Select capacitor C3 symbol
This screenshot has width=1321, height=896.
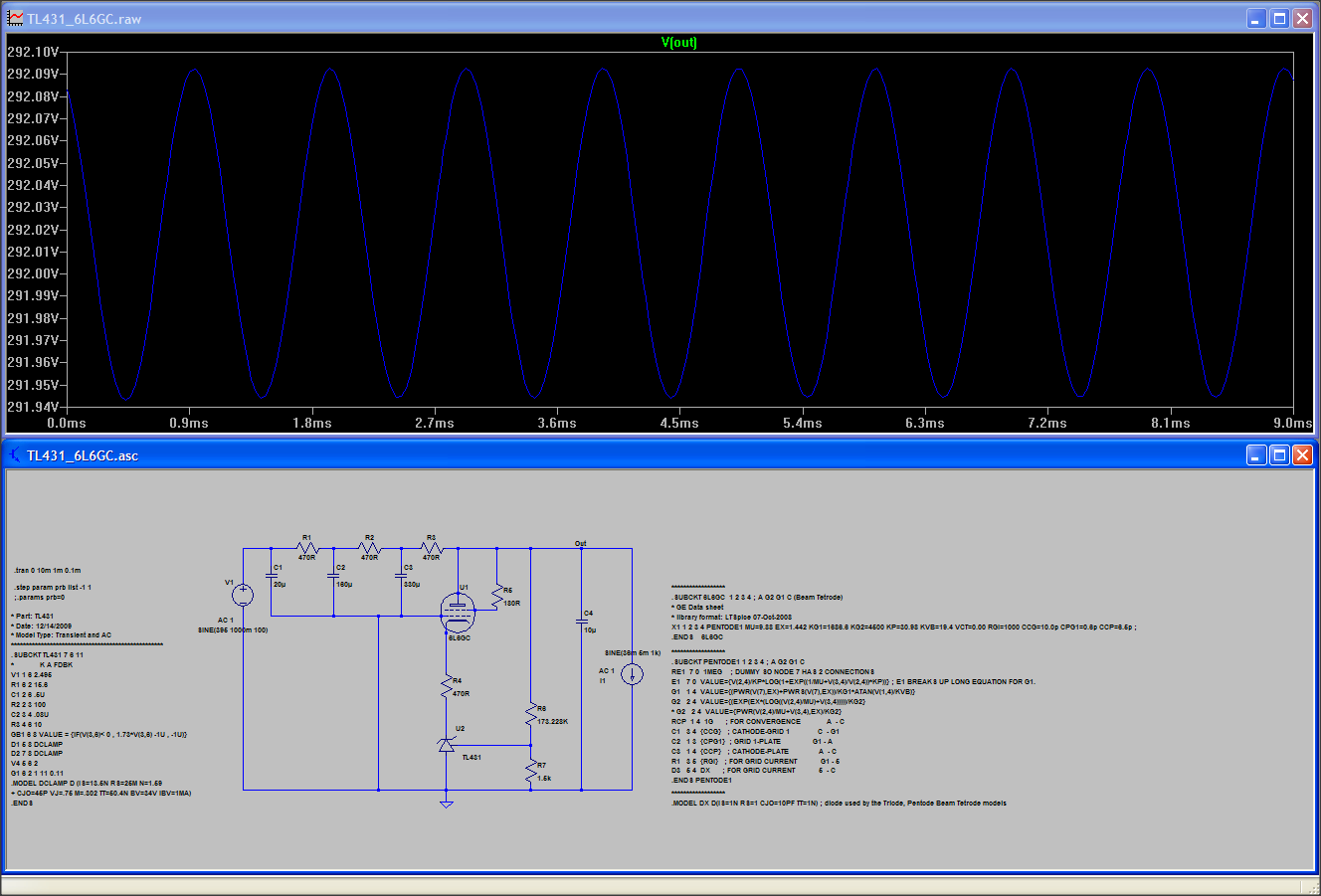point(401,576)
